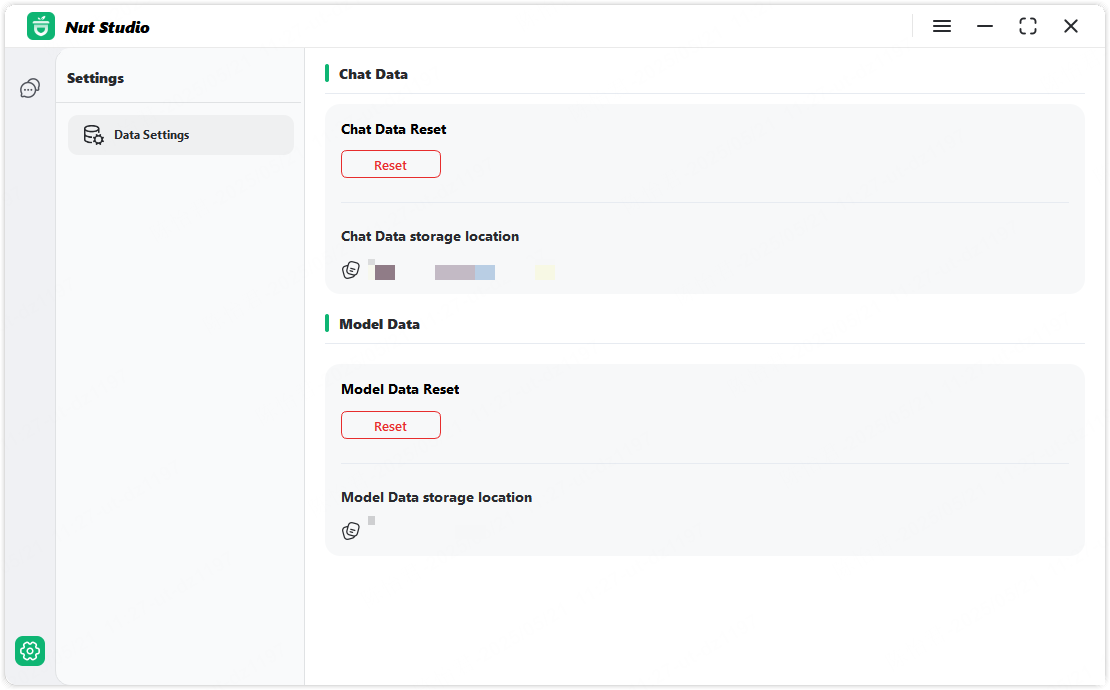
Task: Click the Chat Data storage path text
Action: point(462,272)
